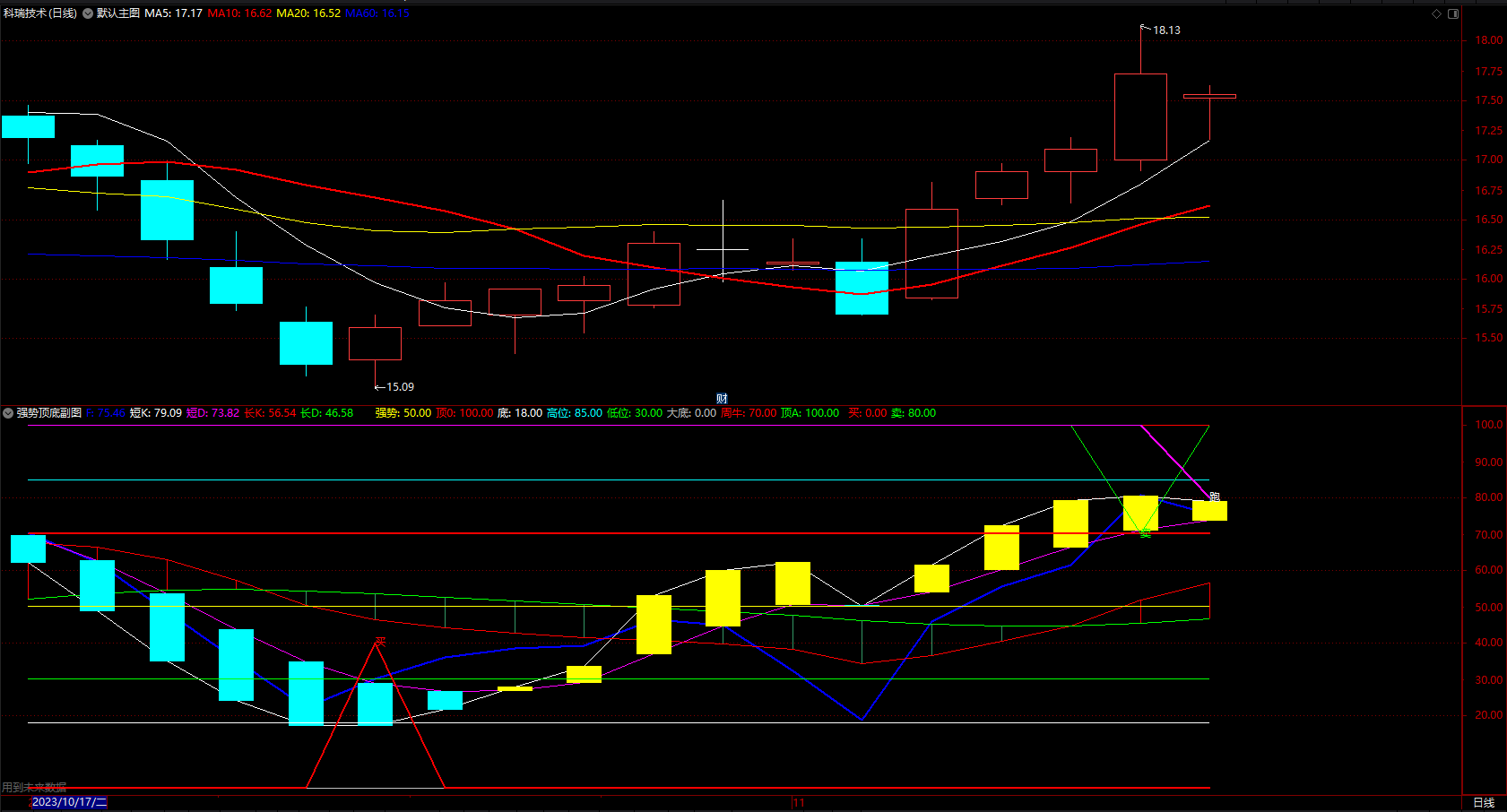Click the 长K: 56.54 indicator value
This screenshot has height=812, width=1507.
tap(270, 413)
